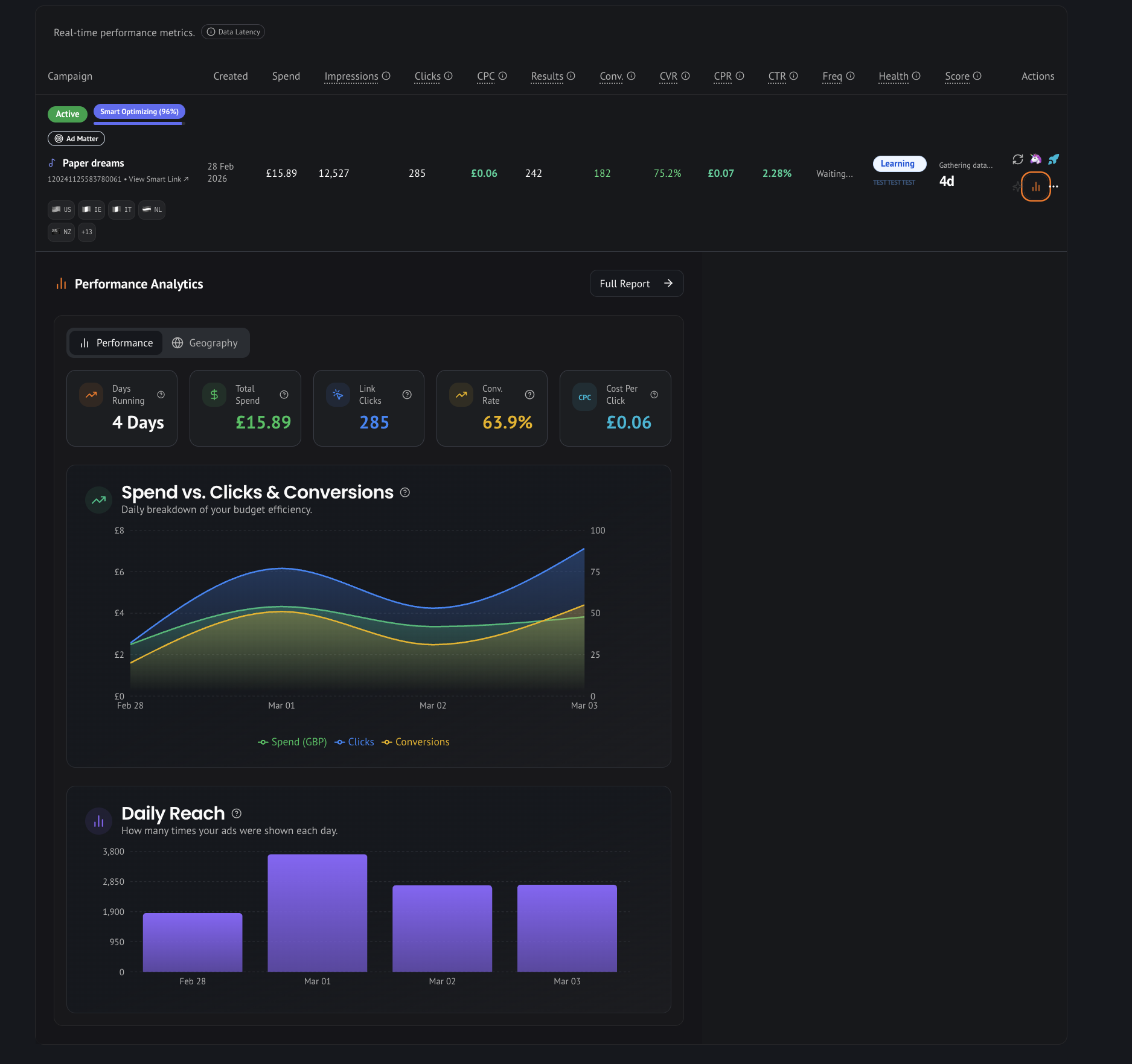1132x1064 pixels.
Task: Open the Data Latency info badge
Action: [x=232, y=31]
